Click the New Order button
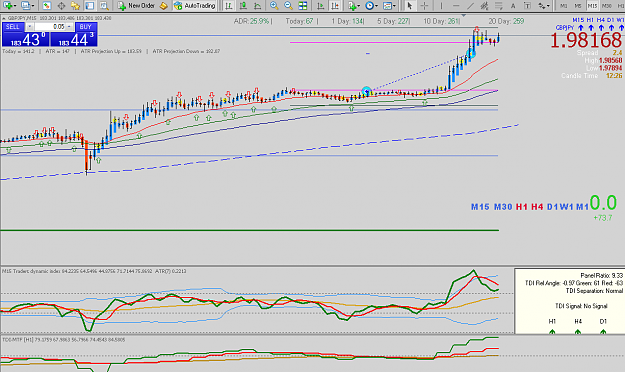 click(136, 6)
